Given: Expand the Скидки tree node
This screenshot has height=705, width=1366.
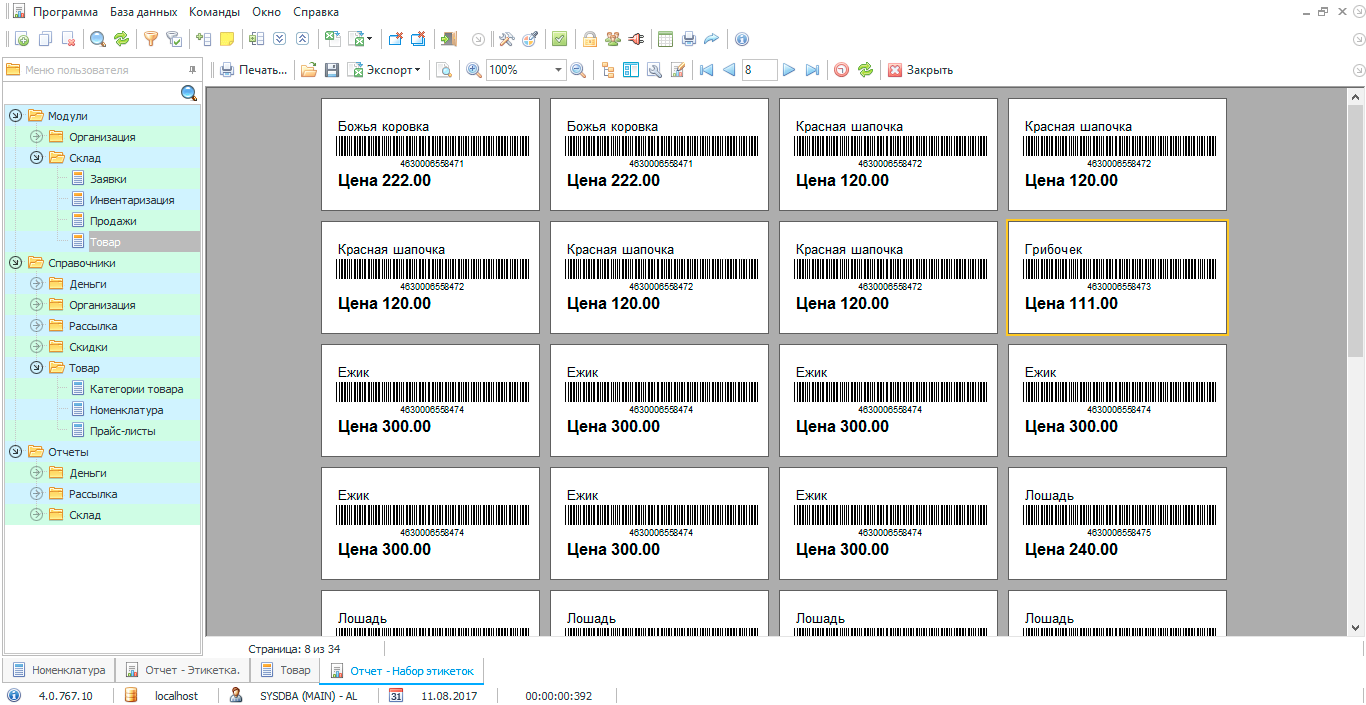Looking at the screenshot, I should coord(36,347).
